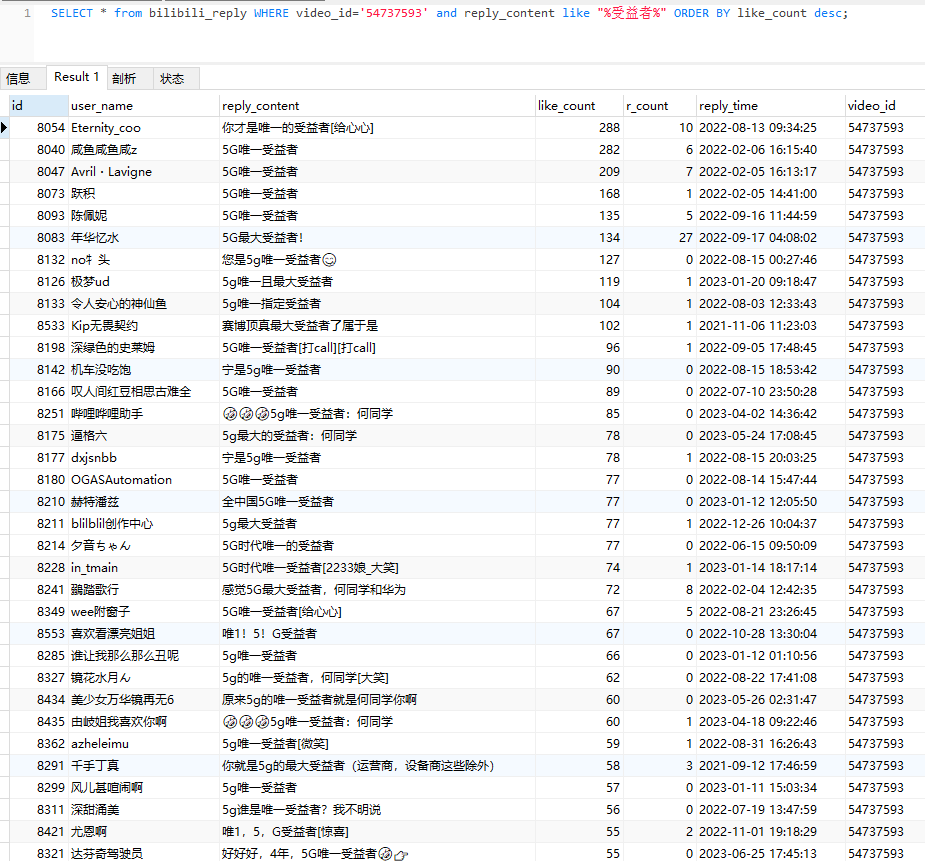925x861 pixels.
Task: Select the id cell 8321
Action: 39,853
